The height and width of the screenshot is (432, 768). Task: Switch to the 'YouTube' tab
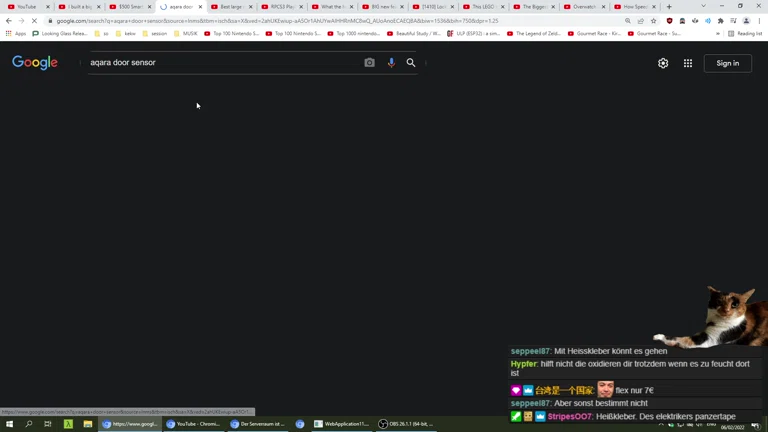pos(26,7)
